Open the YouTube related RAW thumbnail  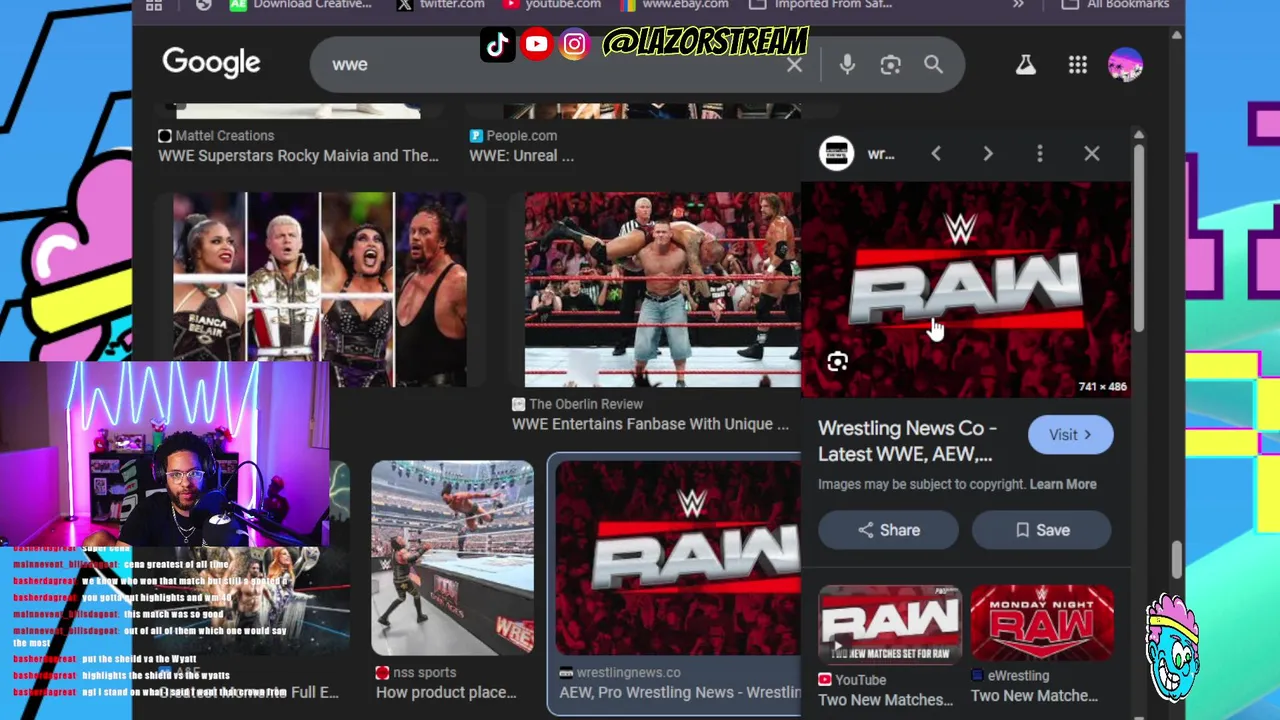click(x=889, y=624)
